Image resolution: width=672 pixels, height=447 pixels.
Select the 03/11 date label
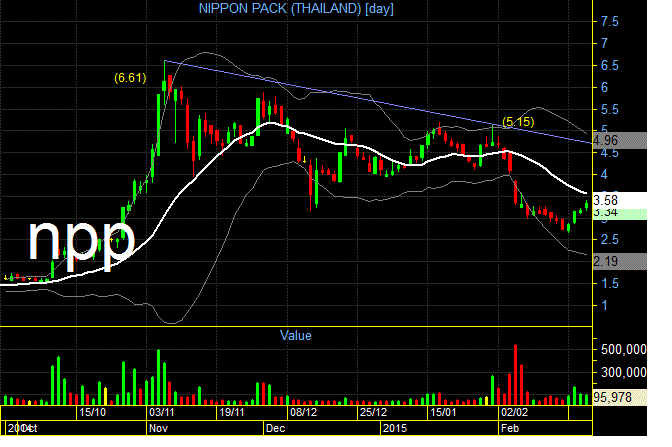click(x=162, y=412)
